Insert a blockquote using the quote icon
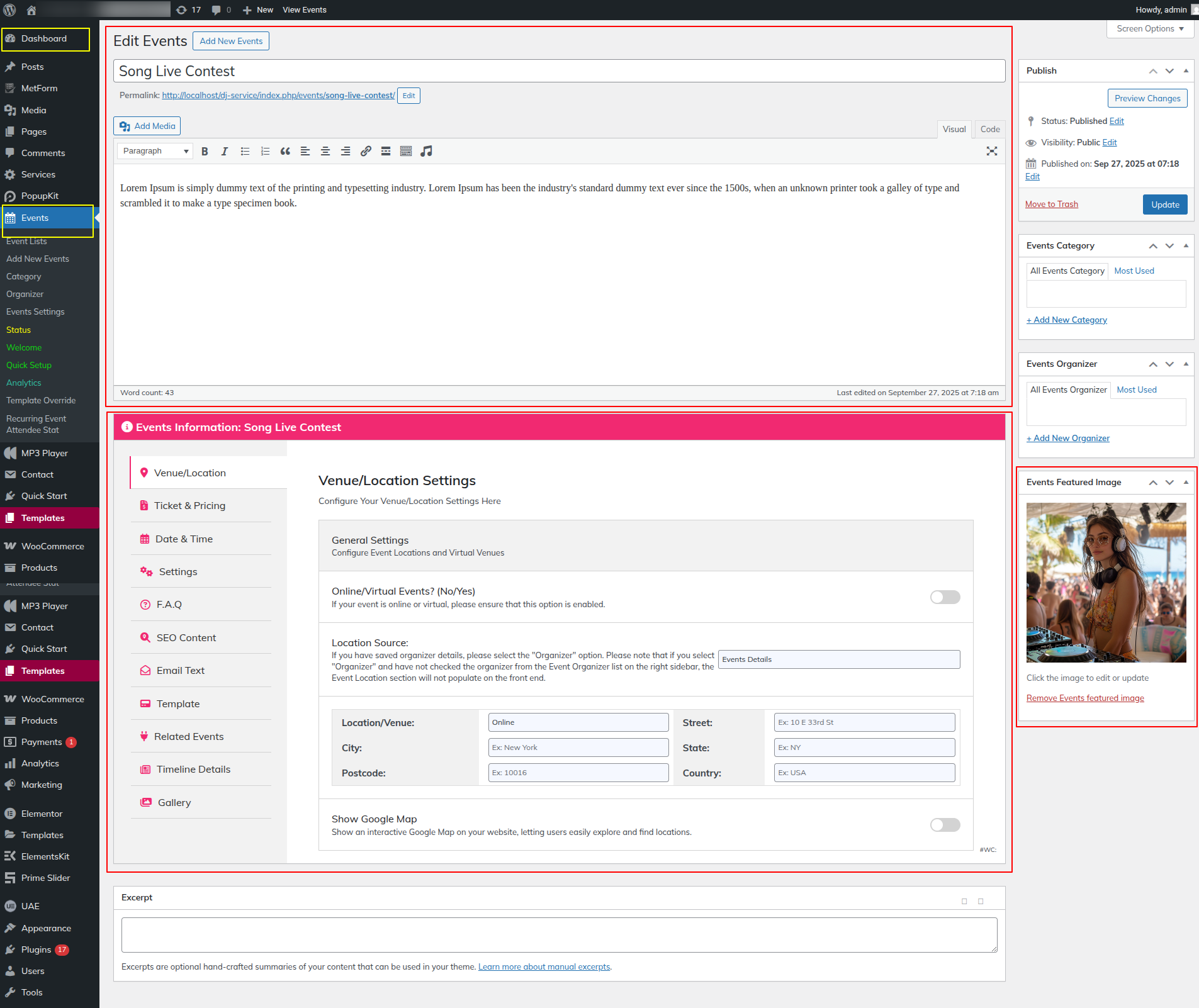Image resolution: width=1199 pixels, height=1008 pixels. 285,151
